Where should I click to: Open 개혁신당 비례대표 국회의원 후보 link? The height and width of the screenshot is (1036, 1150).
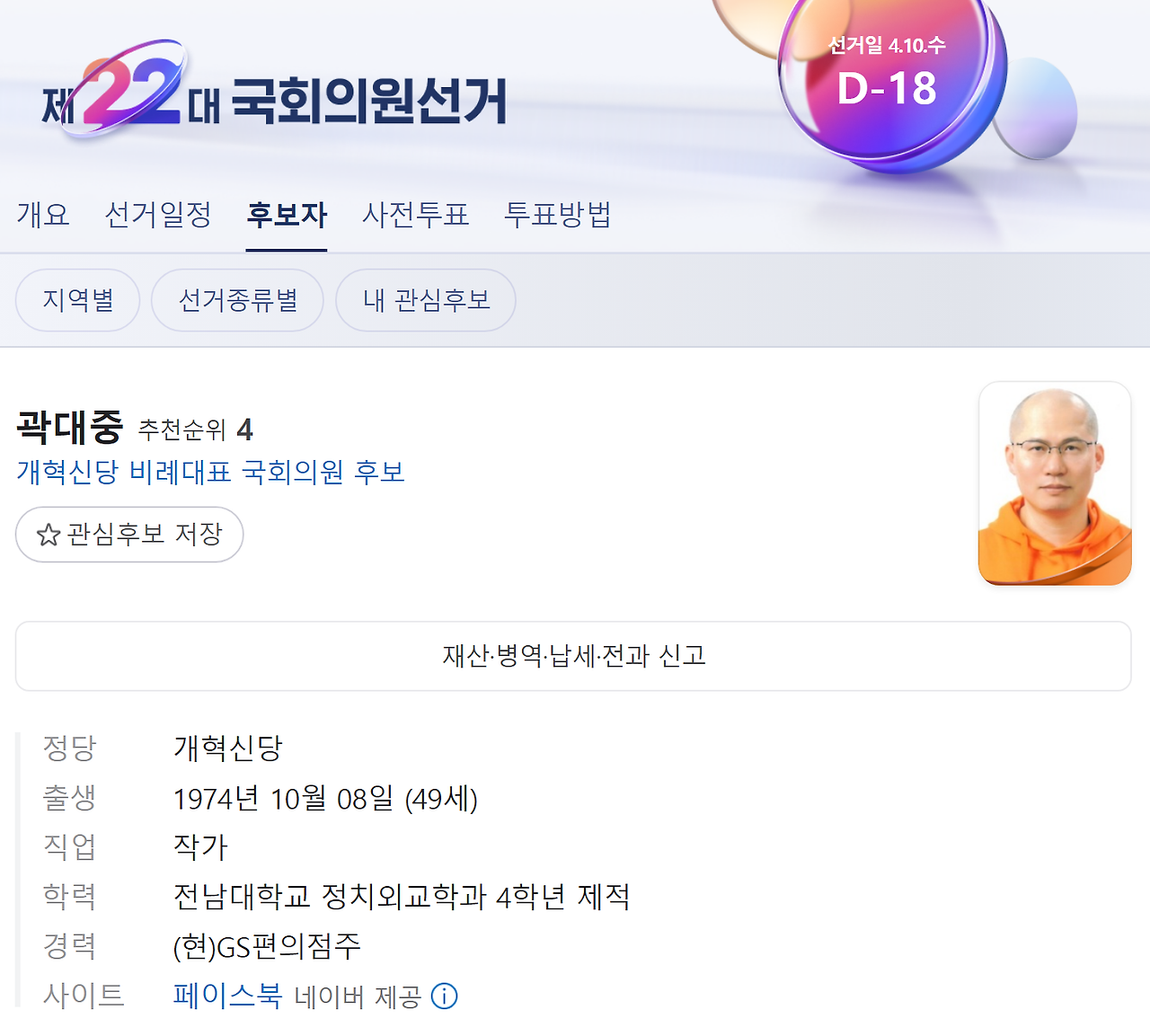[211, 472]
